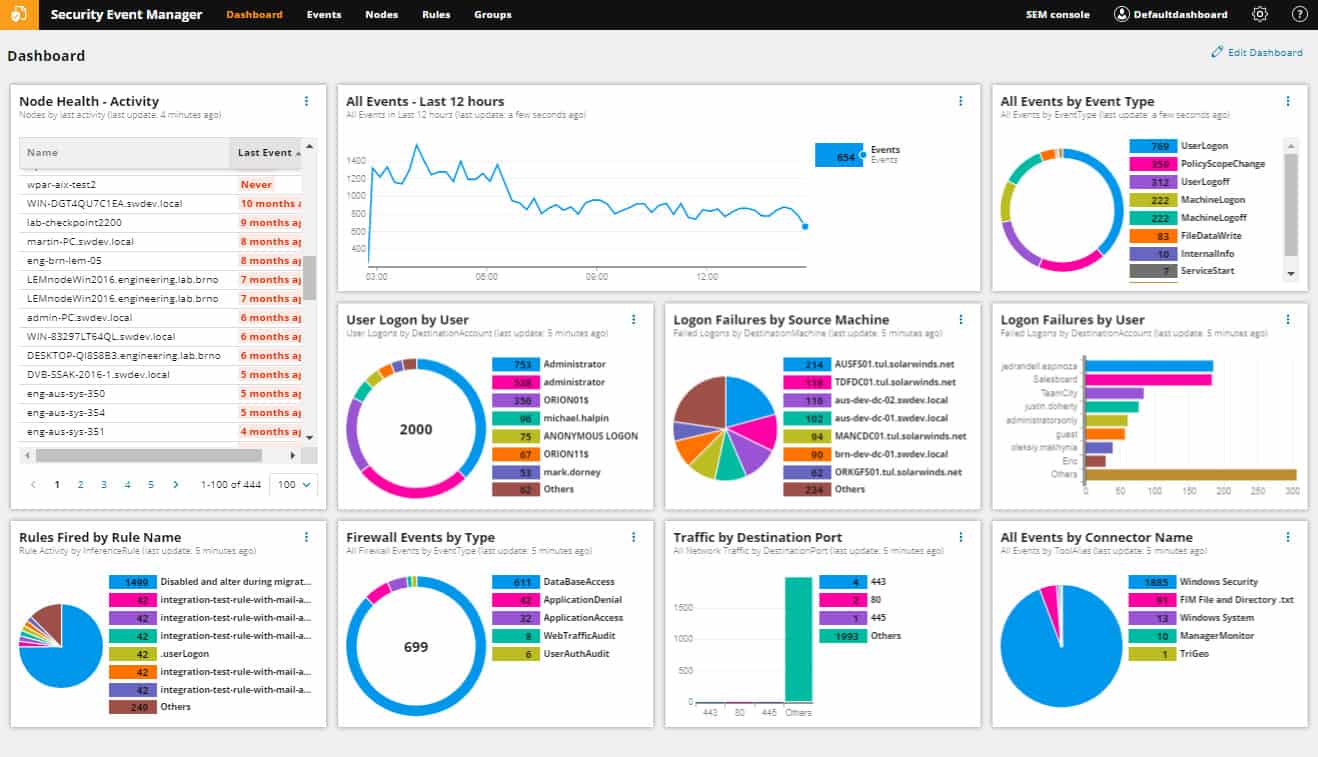Image resolution: width=1318 pixels, height=757 pixels.
Task: Click the Edit Dashboard link
Action: pos(1257,52)
